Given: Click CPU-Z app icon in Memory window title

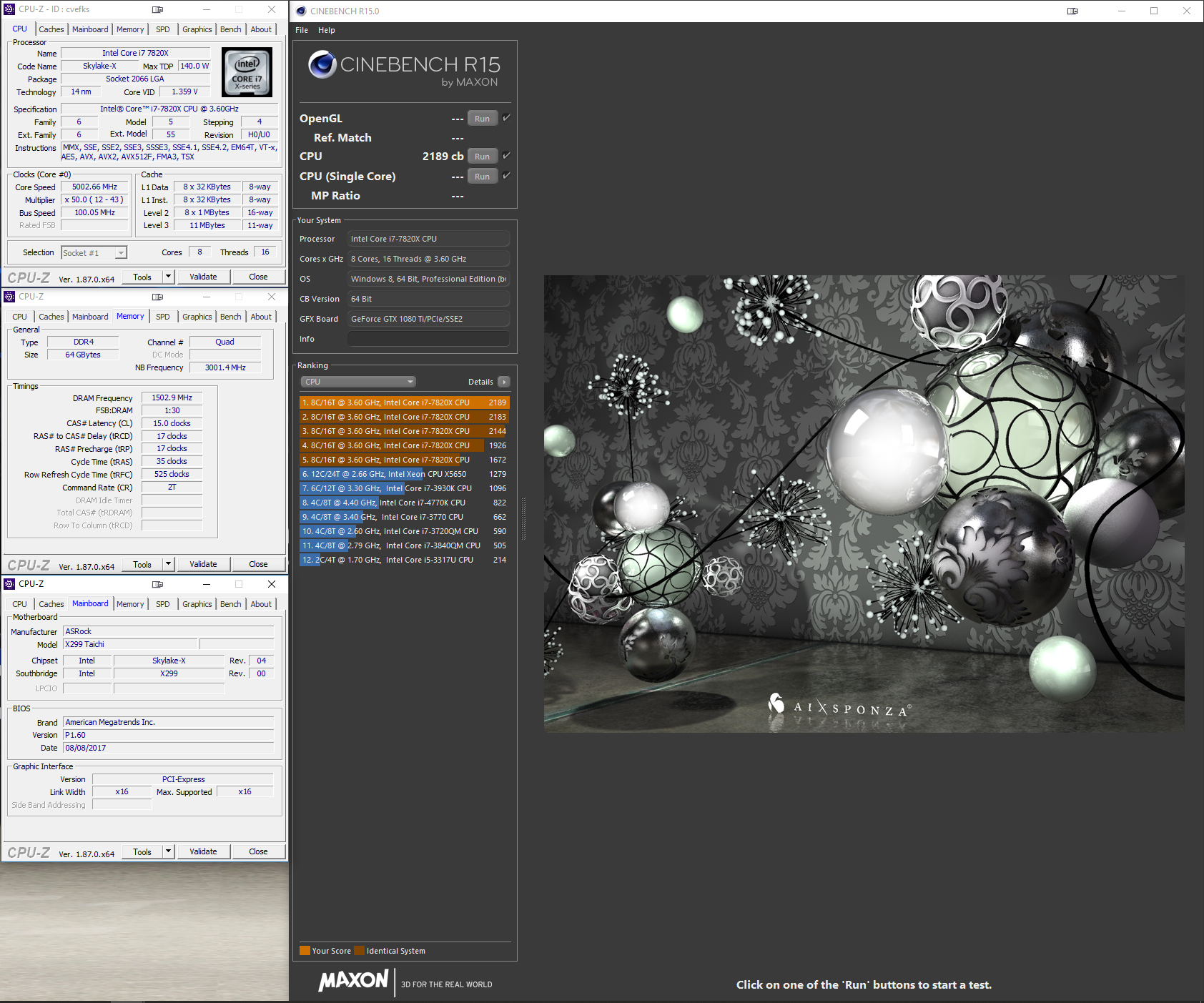Looking at the screenshot, I should [9, 297].
